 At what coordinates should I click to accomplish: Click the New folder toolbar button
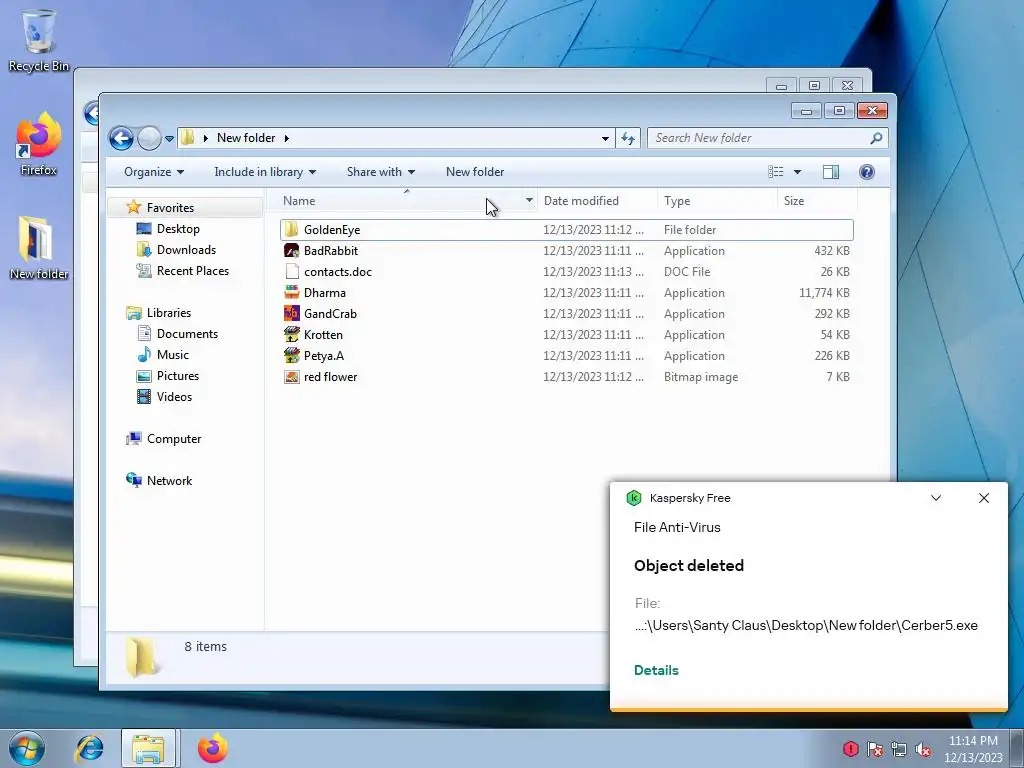pos(475,172)
